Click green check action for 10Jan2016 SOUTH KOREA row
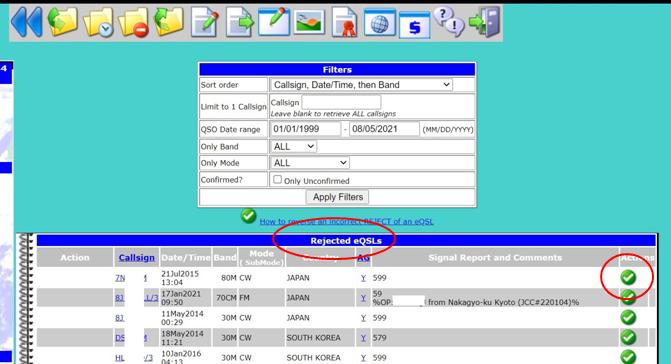 tap(628, 357)
